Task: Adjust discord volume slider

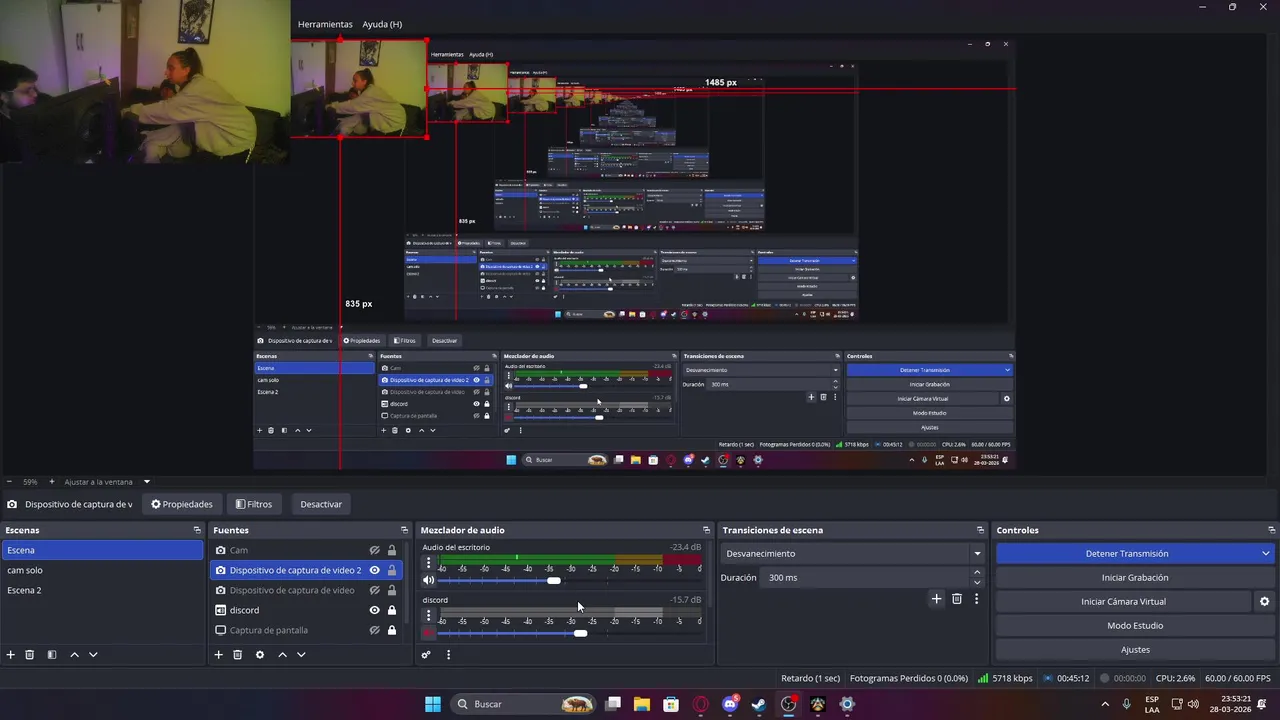Action: 581,633
